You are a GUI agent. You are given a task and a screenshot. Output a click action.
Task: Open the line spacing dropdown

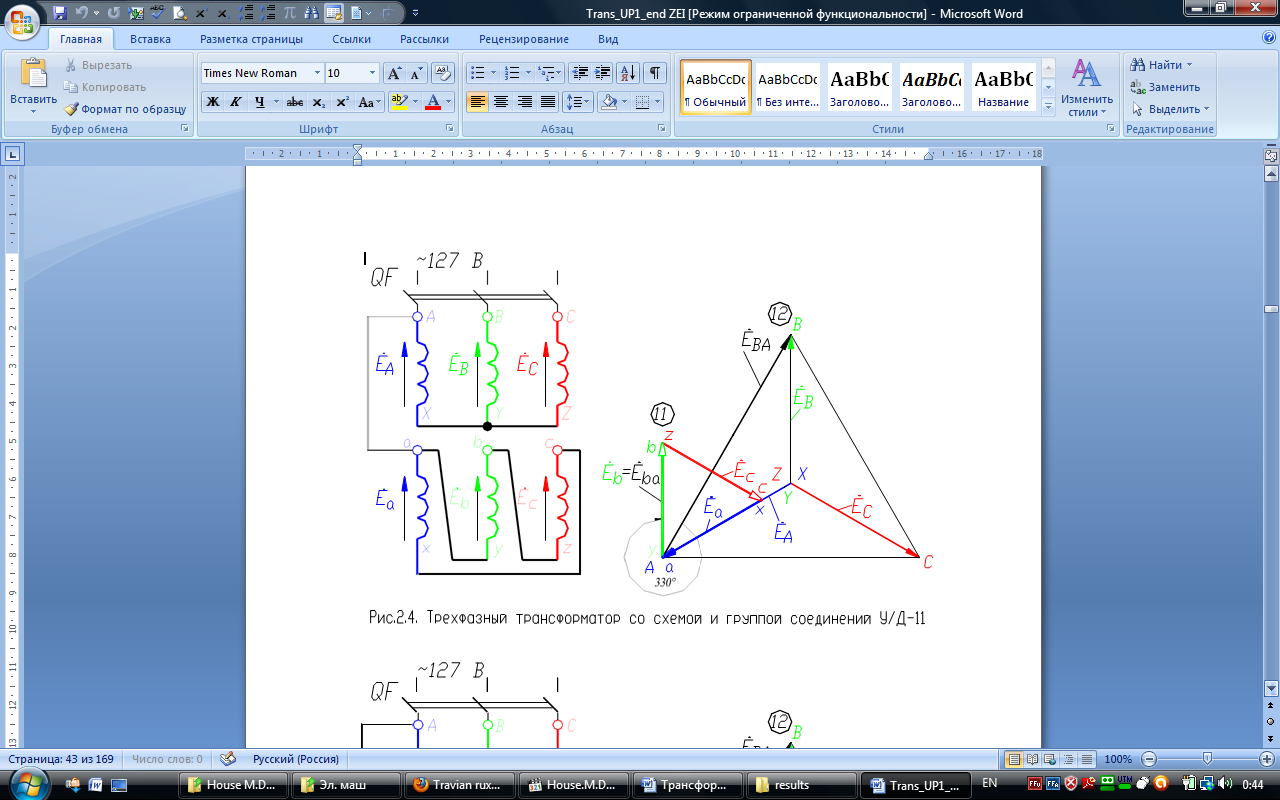[579, 102]
